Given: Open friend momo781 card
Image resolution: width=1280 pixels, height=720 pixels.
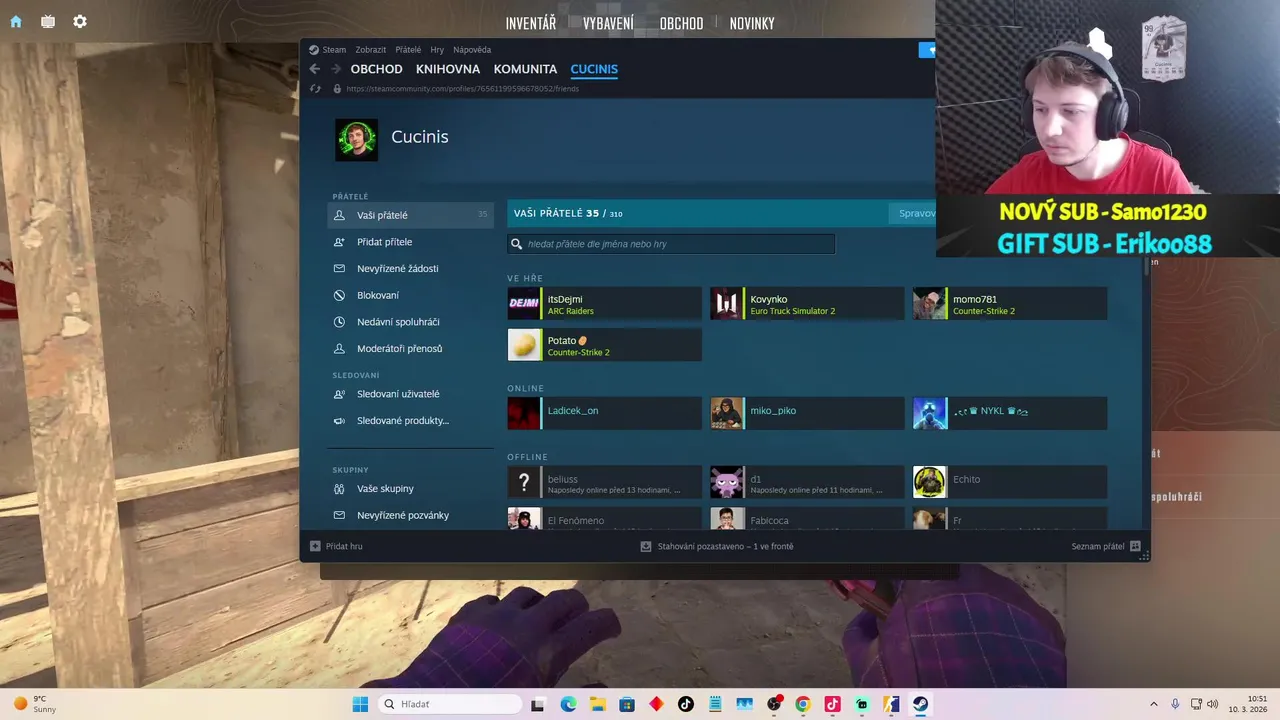Looking at the screenshot, I should (1010, 304).
